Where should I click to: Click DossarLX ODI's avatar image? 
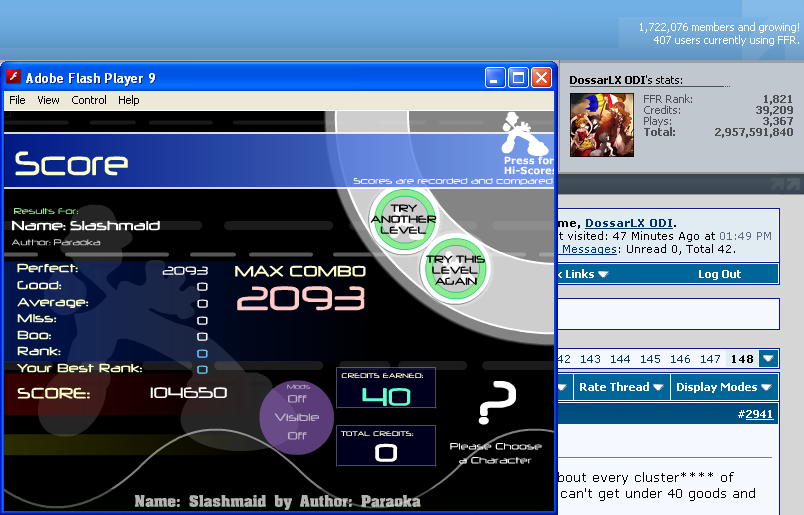601,125
